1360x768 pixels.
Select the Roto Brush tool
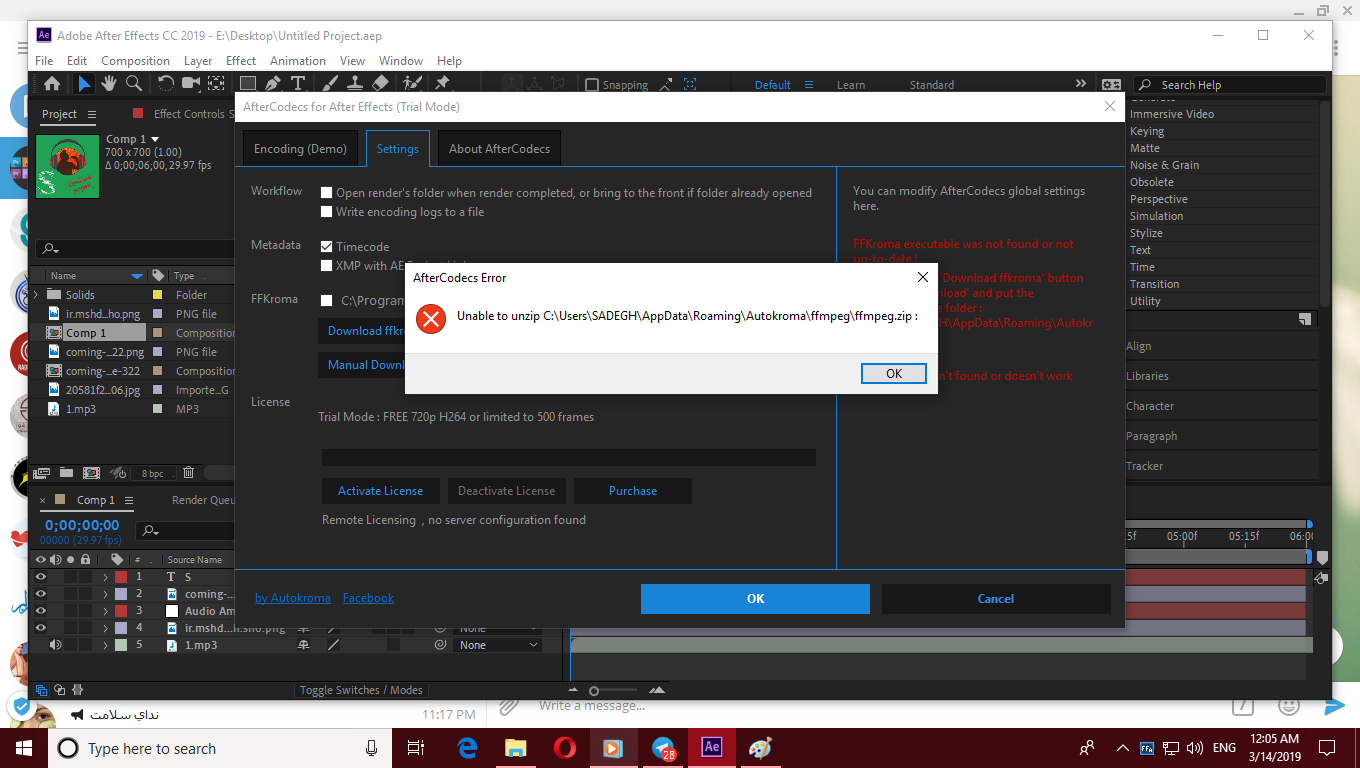(x=413, y=85)
